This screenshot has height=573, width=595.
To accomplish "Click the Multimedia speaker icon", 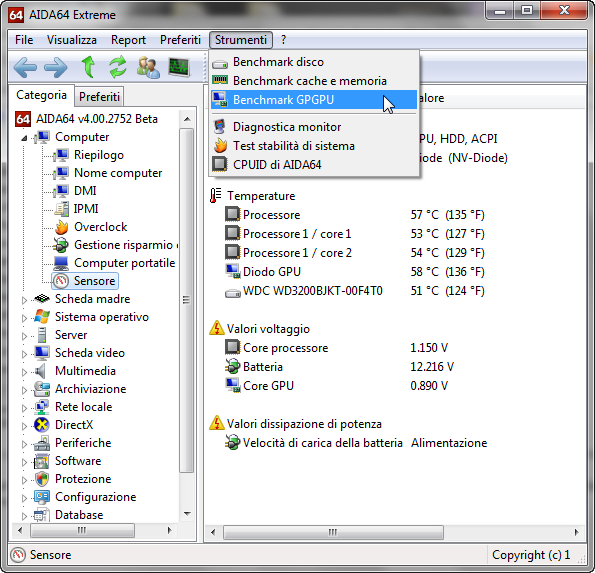I will click(x=41, y=371).
